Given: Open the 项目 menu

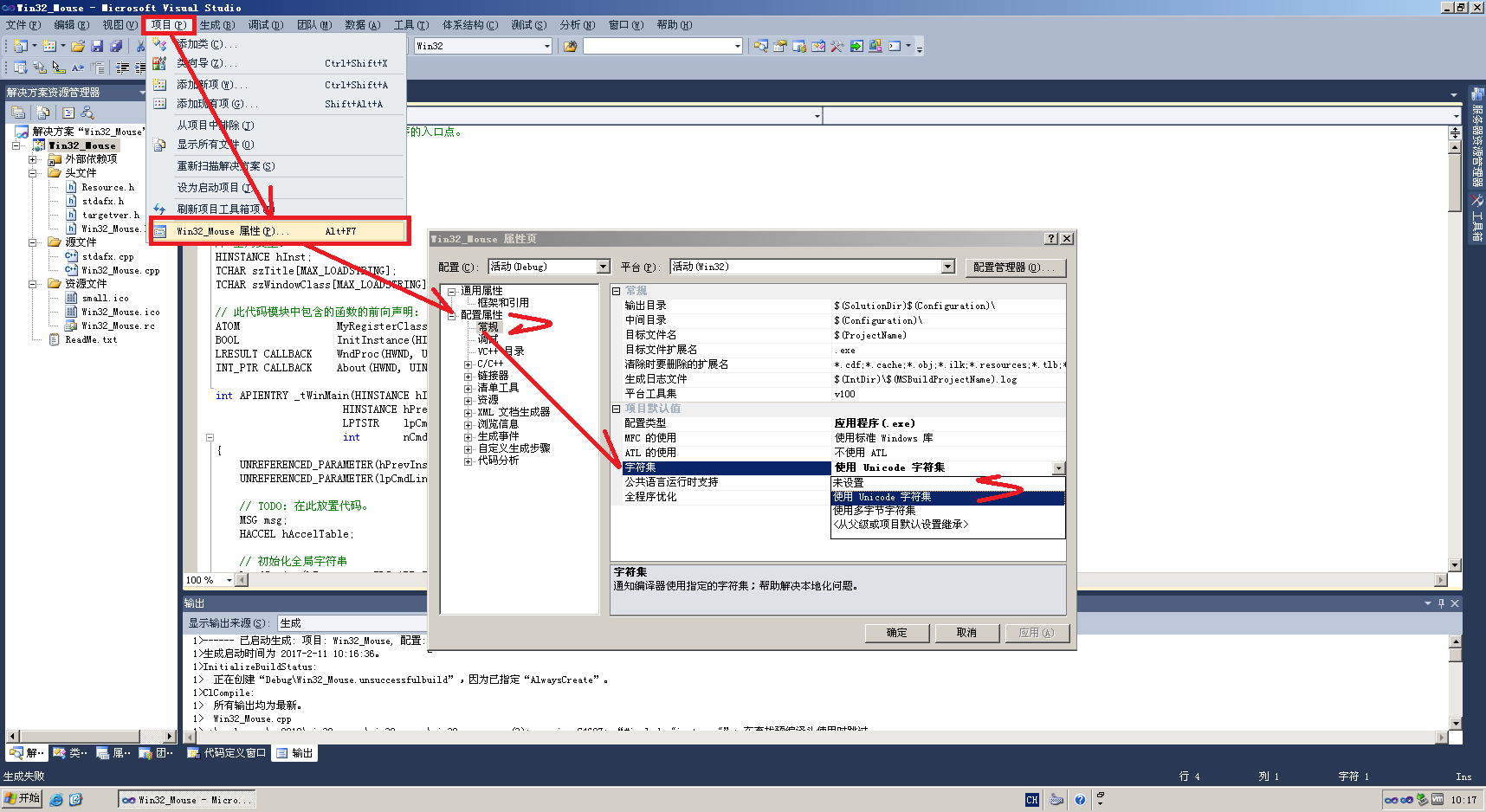Looking at the screenshot, I should pos(169,25).
